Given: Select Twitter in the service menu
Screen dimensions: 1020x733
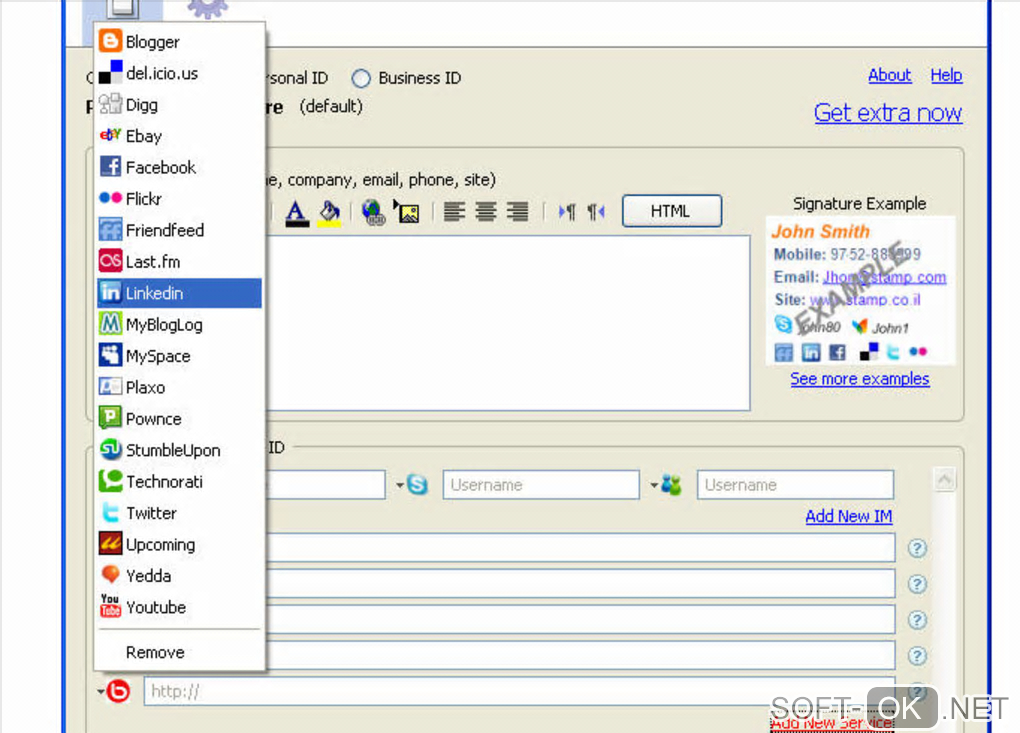Looking at the screenshot, I should [x=179, y=513].
